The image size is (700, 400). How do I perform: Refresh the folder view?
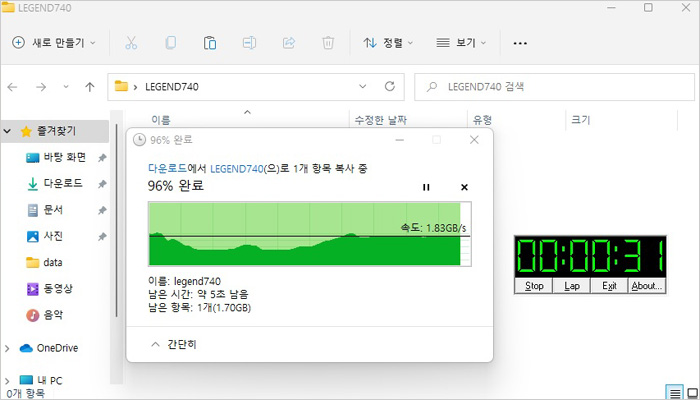(x=390, y=87)
